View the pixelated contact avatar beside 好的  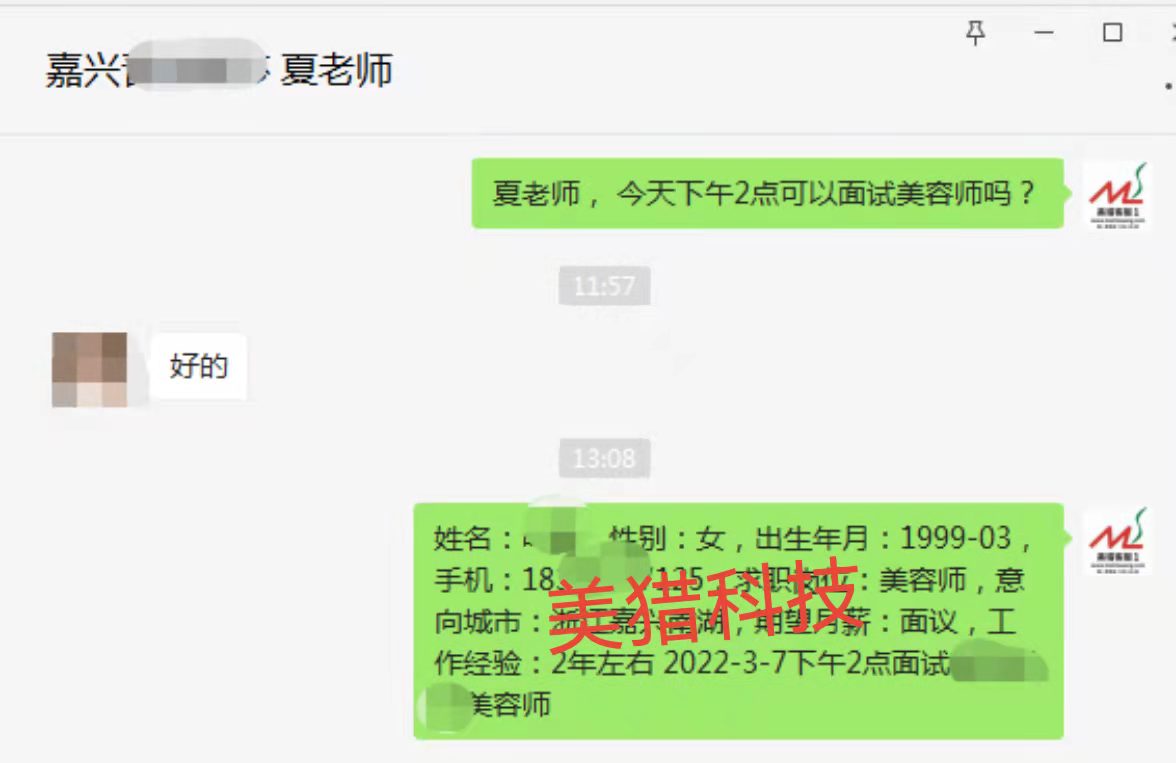(89, 369)
